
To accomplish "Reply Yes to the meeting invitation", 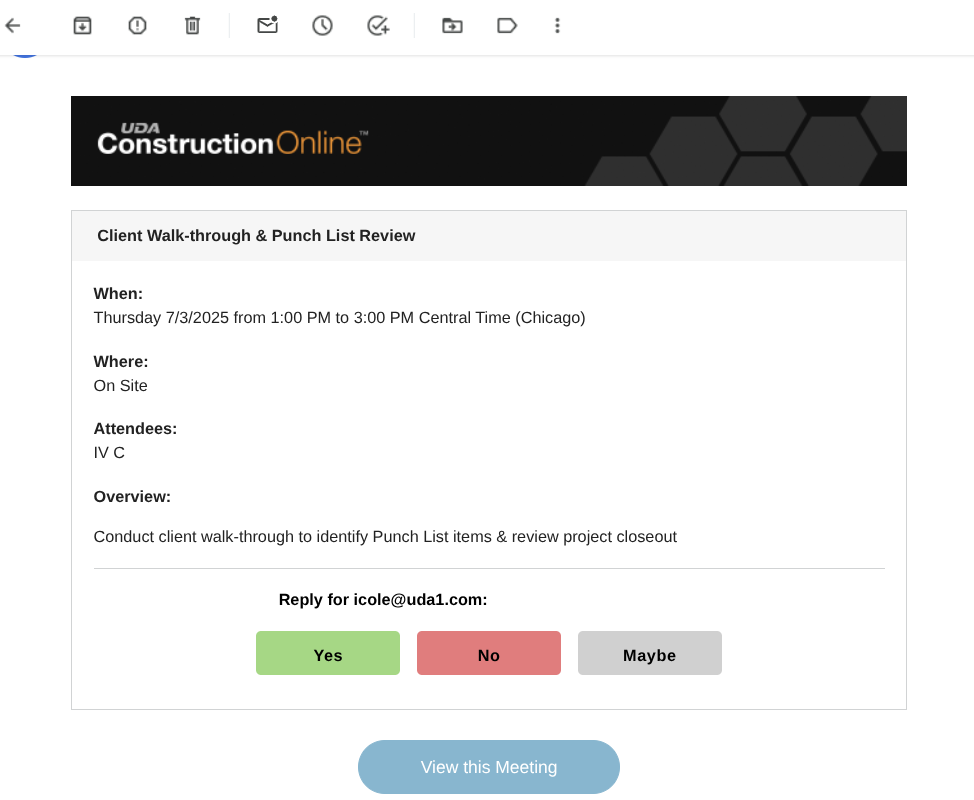I will [x=328, y=654].
